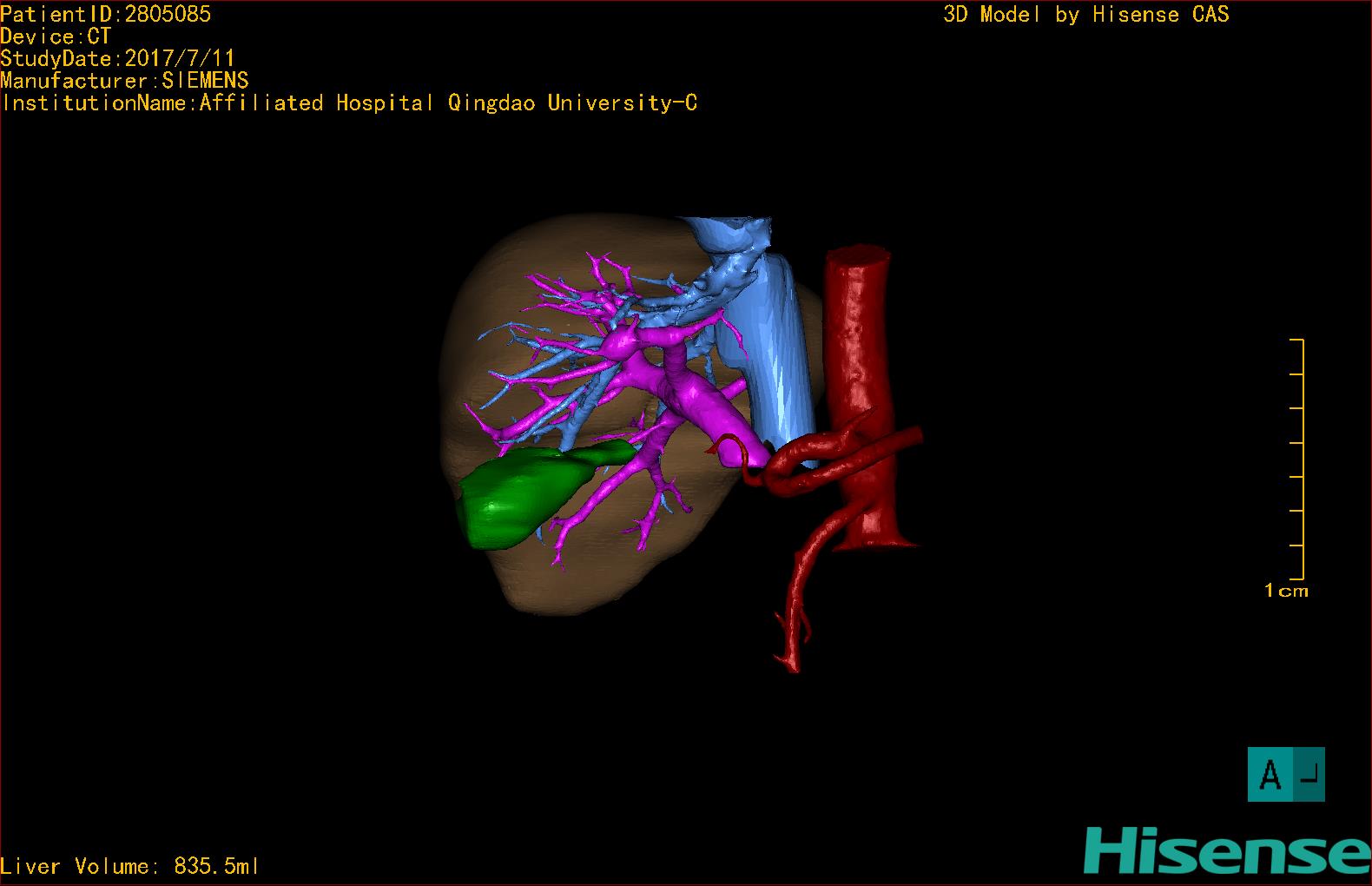The width and height of the screenshot is (1372, 886).
Task: Click the 1cm scale ruler
Action: pos(1297,459)
